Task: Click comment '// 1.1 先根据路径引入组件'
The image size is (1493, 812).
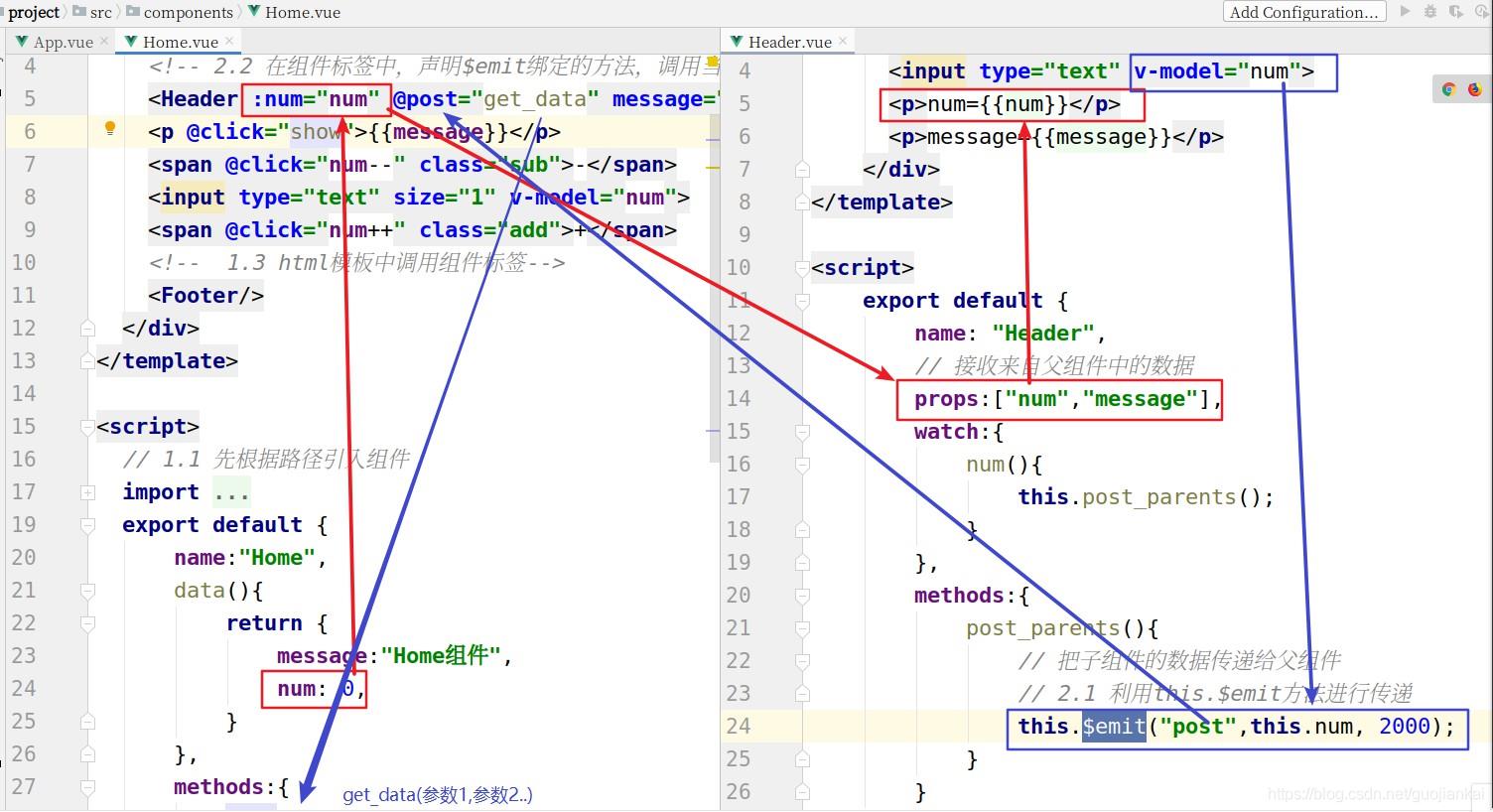Action: (266, 460)
